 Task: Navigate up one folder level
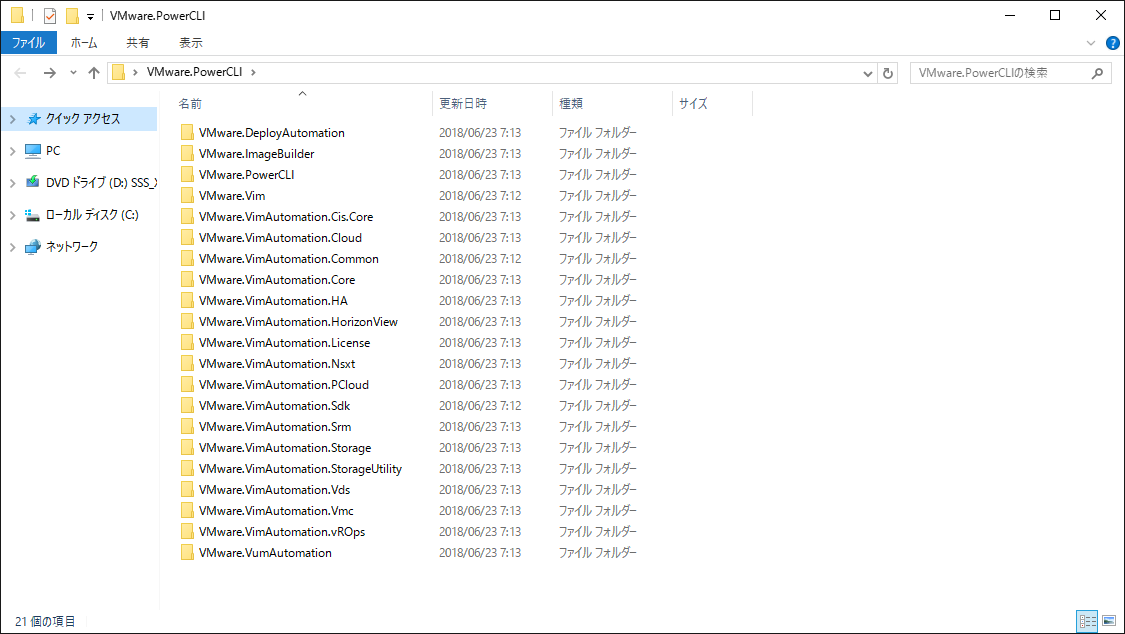93,72
